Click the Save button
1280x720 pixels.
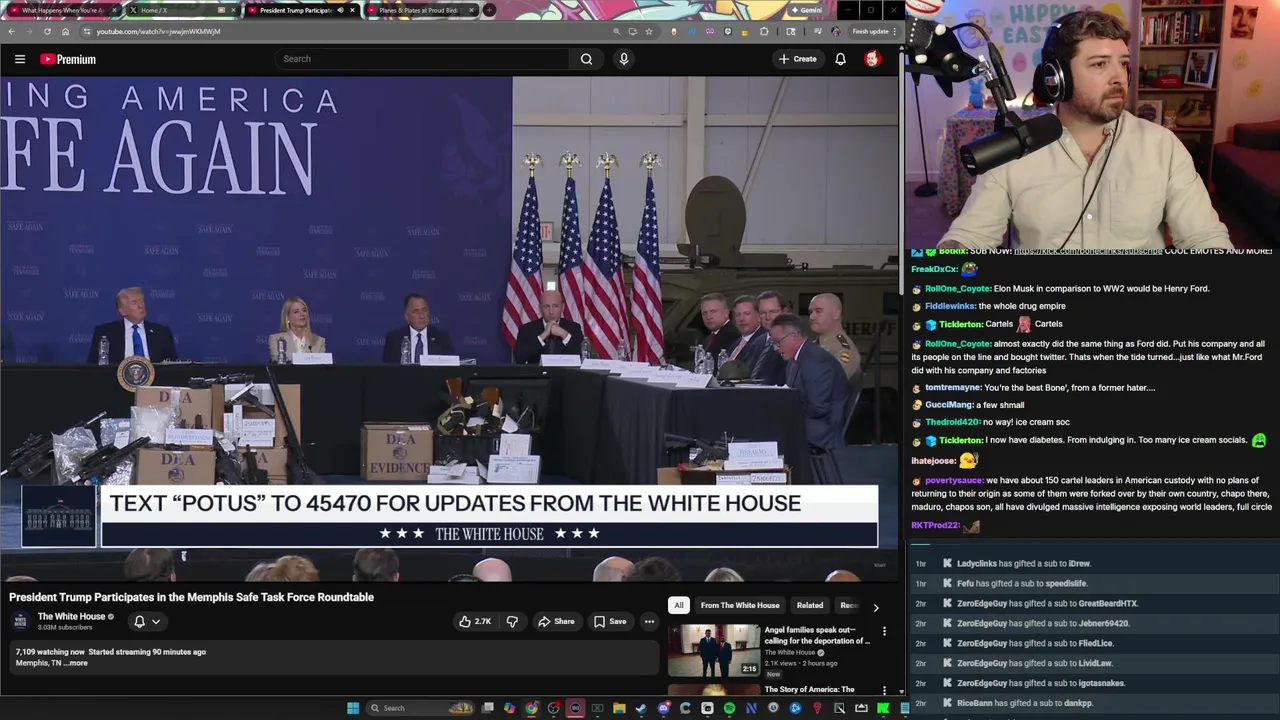click(x=610, y=621)
